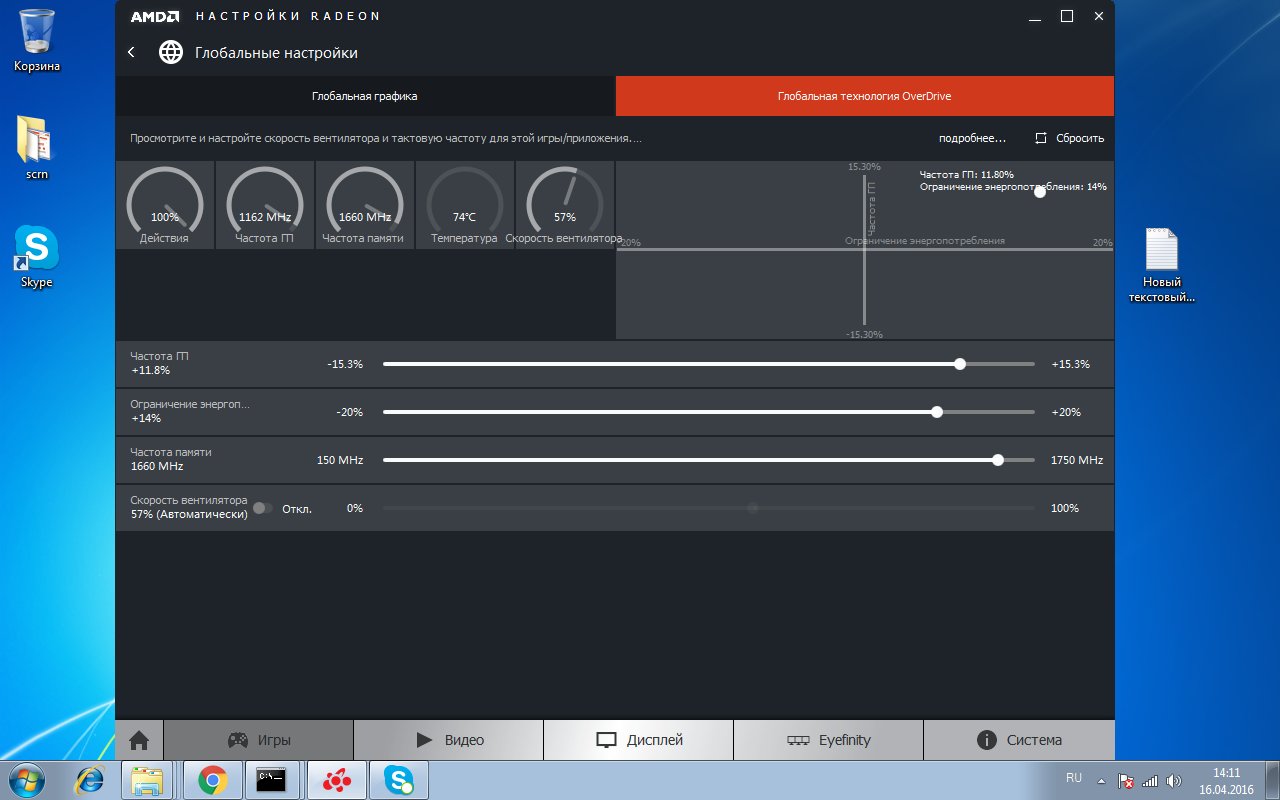This screenshot has height=800, width=1280.
Task: Click the подробнее… link
Action: (x=972, y=138)
